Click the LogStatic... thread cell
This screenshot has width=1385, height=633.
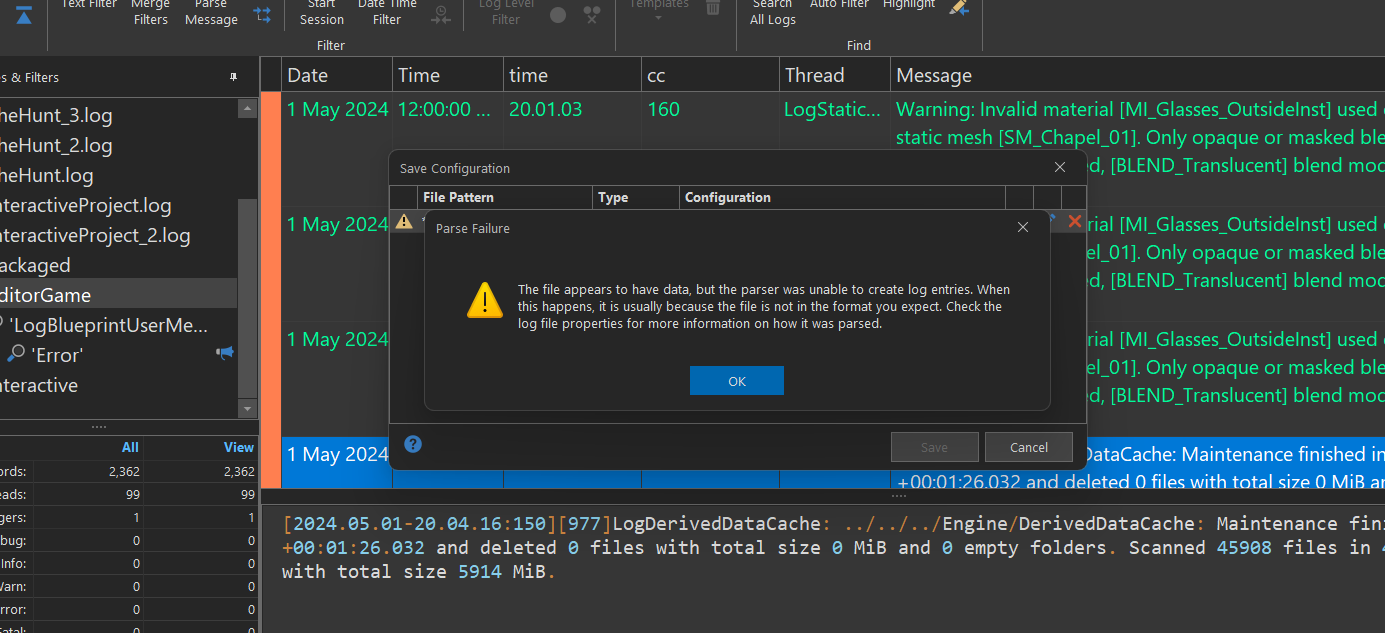(832, 109)
